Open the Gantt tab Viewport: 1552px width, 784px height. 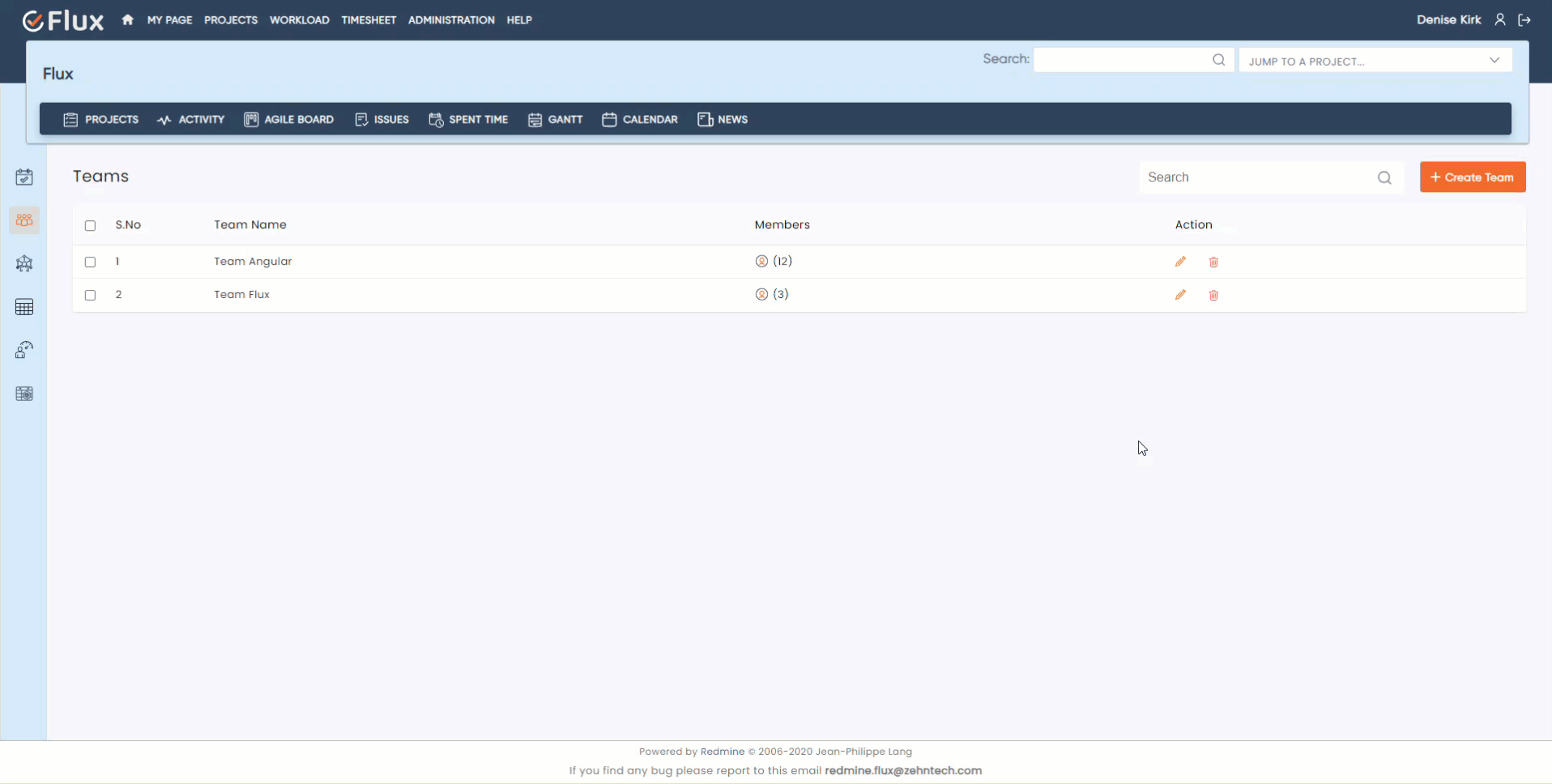point(556,119)
